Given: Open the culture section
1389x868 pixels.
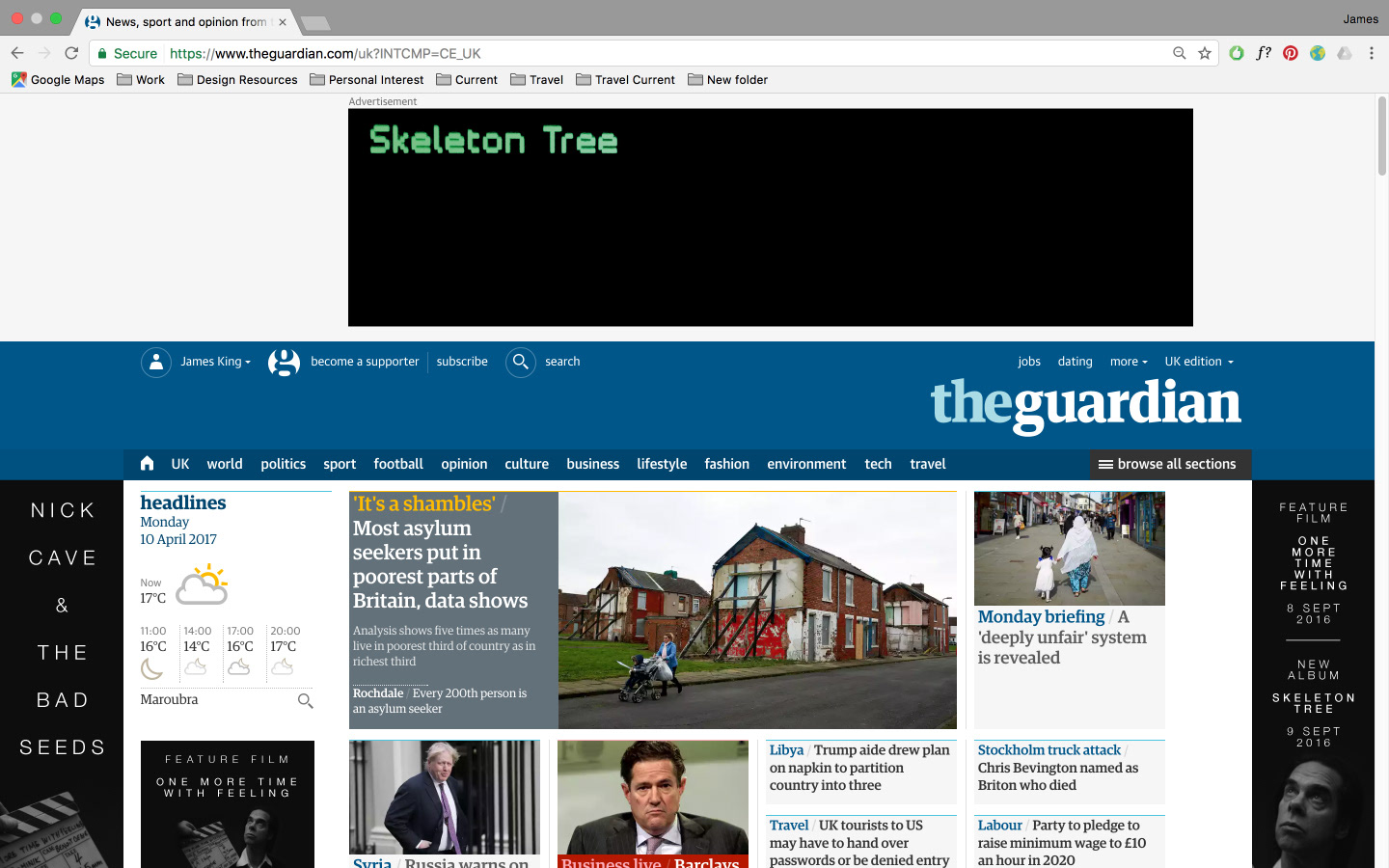Looking at the screenshot, I should pyautogui.click(x=527, y=464).
